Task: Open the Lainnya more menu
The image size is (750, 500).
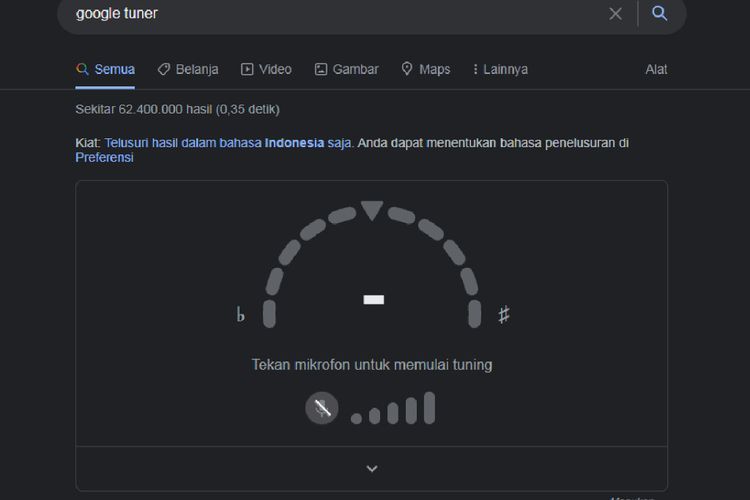Action: click(500, 69)
